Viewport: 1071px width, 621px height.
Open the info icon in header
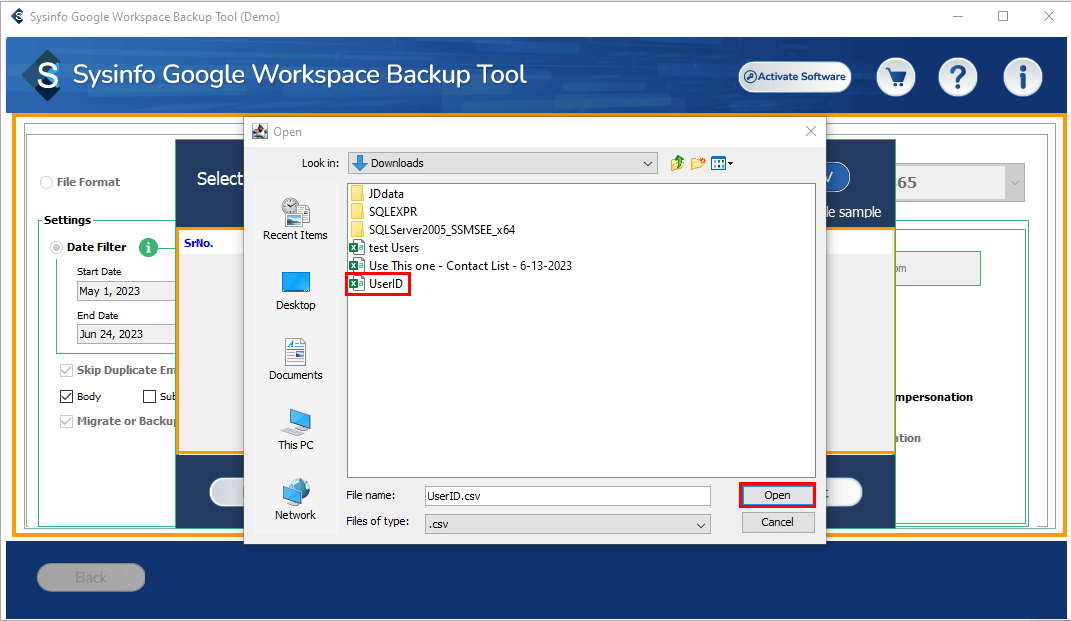[1023, 77]
